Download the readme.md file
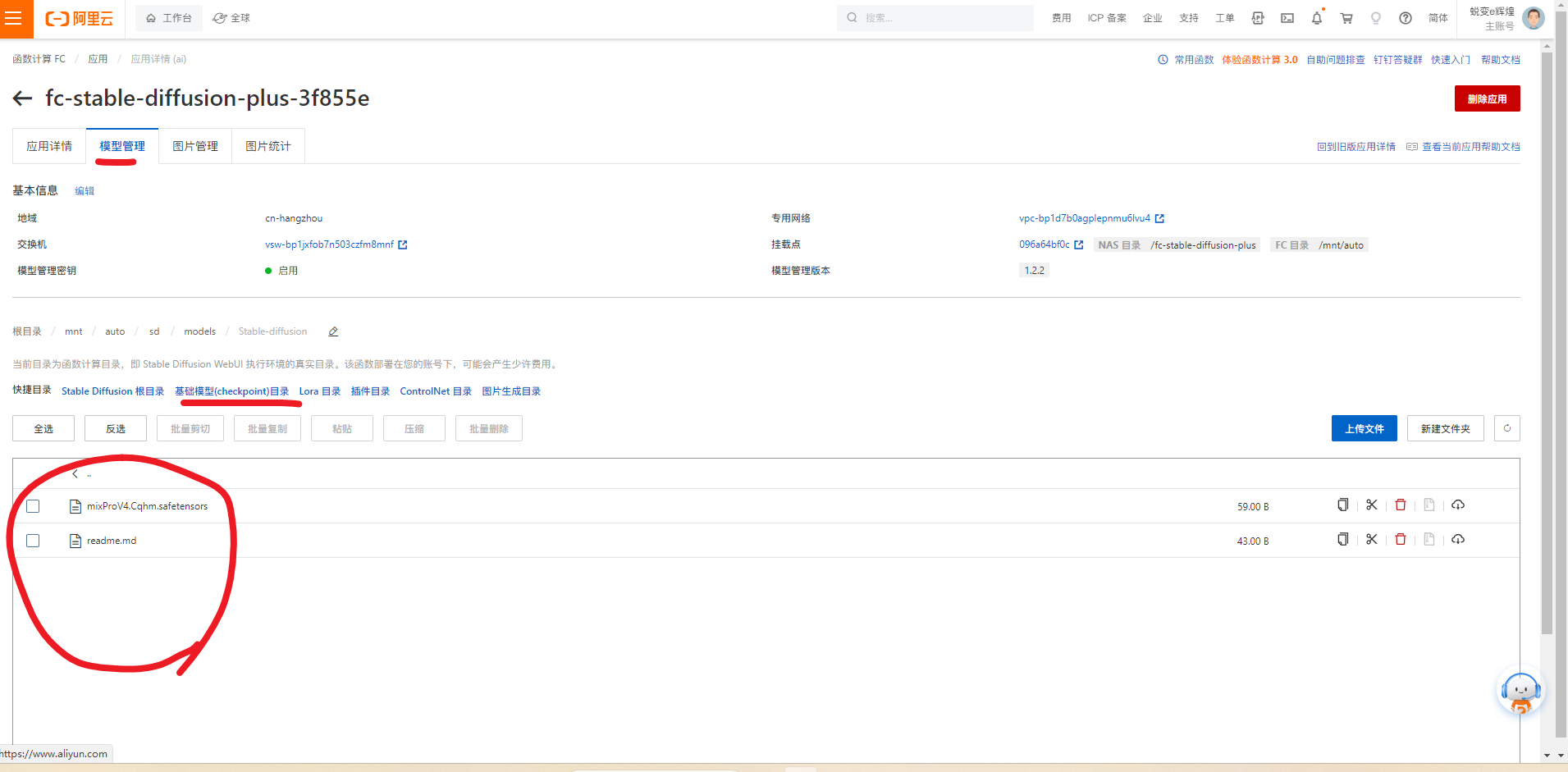 (x=1458, y=540)
